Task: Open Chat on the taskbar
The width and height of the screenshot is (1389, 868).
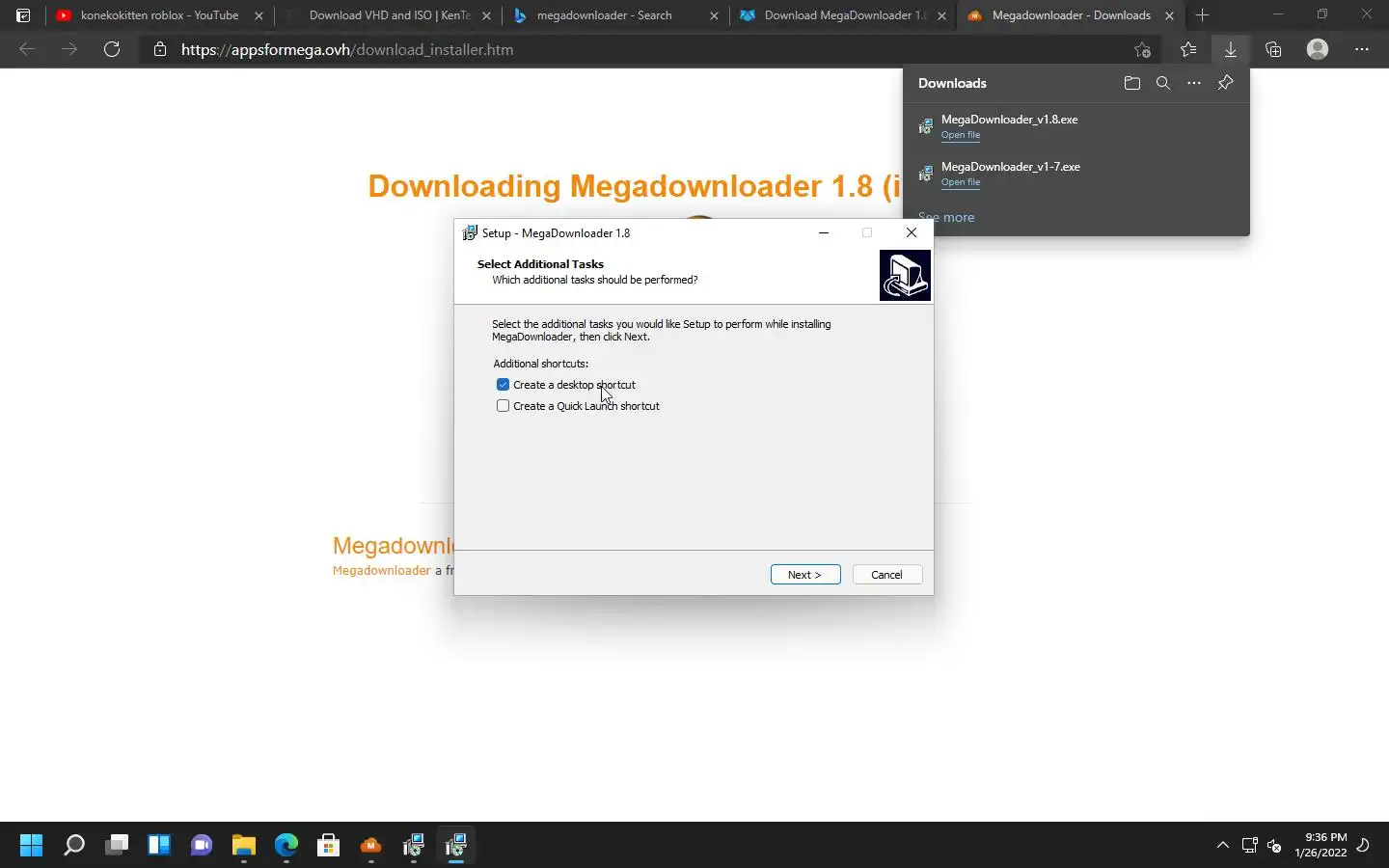Action: point(202,846)
